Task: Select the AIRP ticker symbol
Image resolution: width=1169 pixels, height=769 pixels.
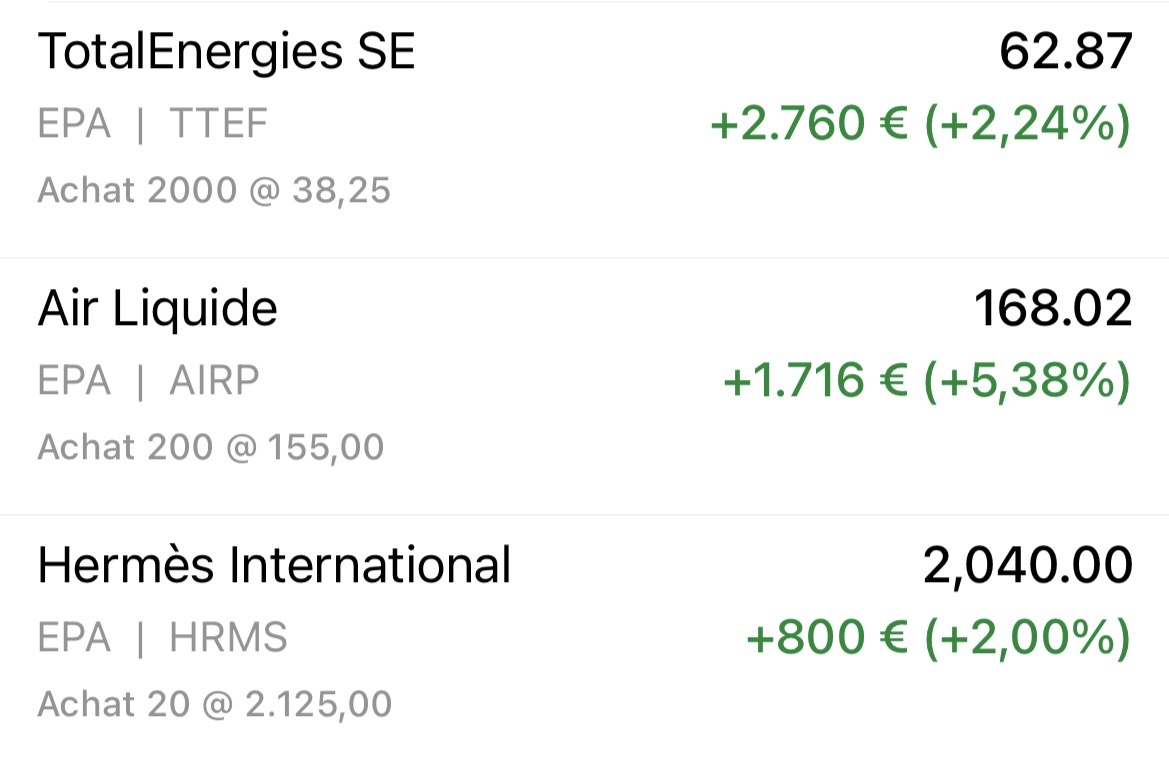Action: (x=214, y=381)
